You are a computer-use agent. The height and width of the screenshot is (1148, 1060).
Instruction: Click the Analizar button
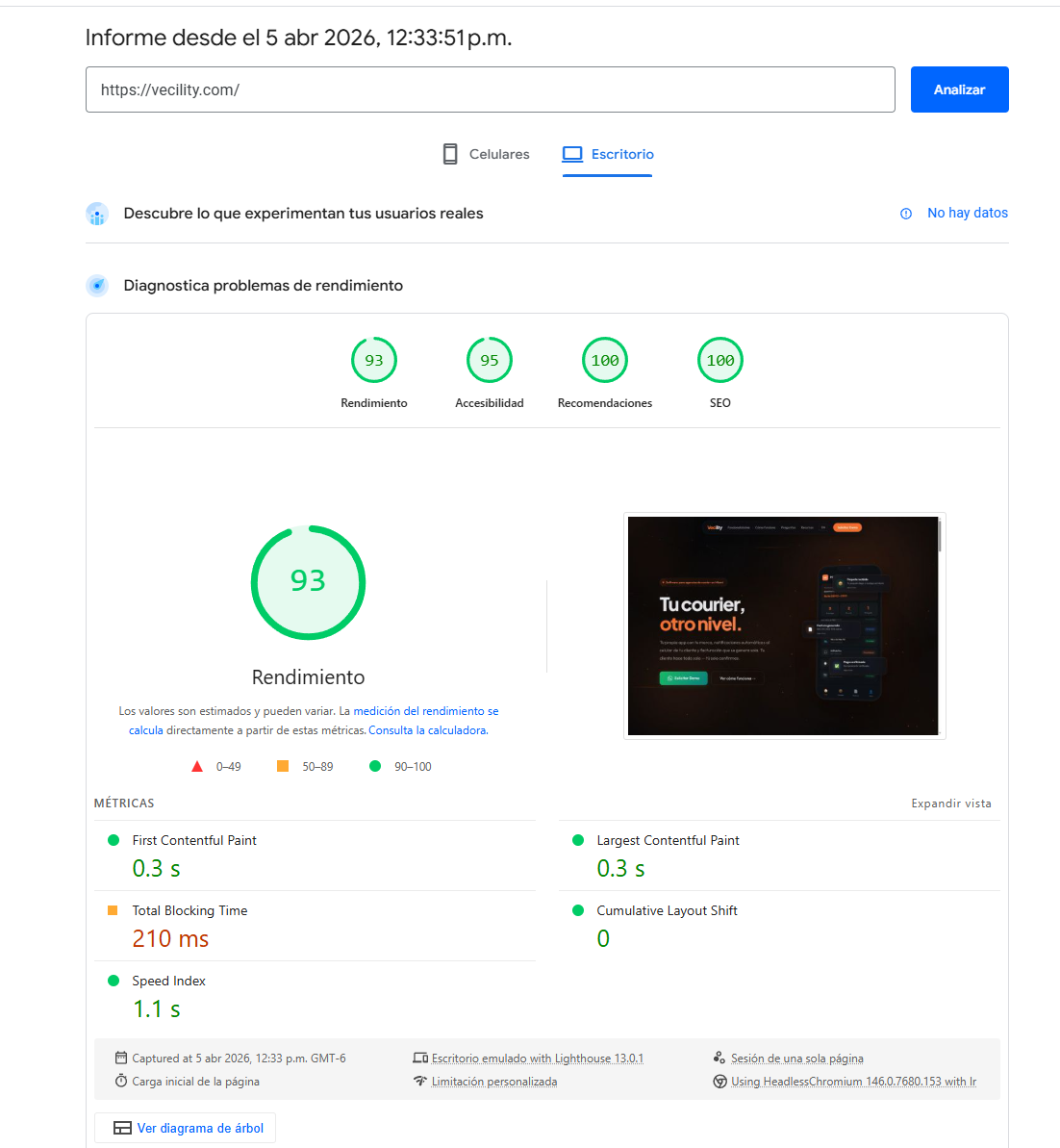click(959, 89)
